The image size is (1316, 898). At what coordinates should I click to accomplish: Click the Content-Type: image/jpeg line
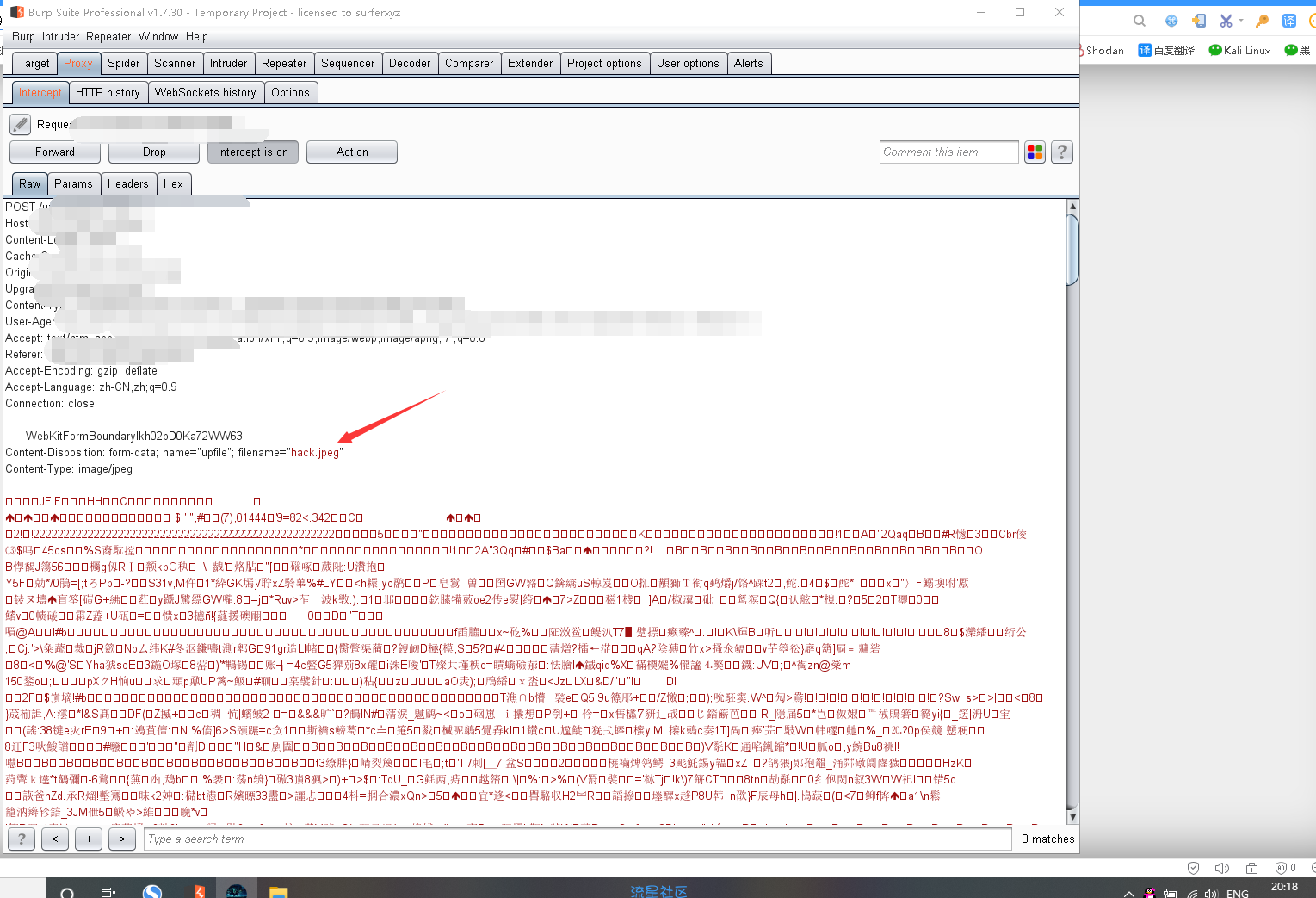69,469
